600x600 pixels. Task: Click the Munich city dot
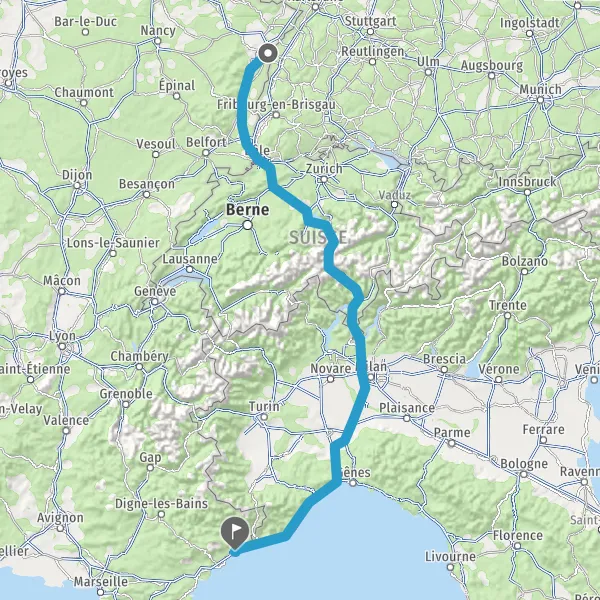pyautogui.click(x=540, y=100)
